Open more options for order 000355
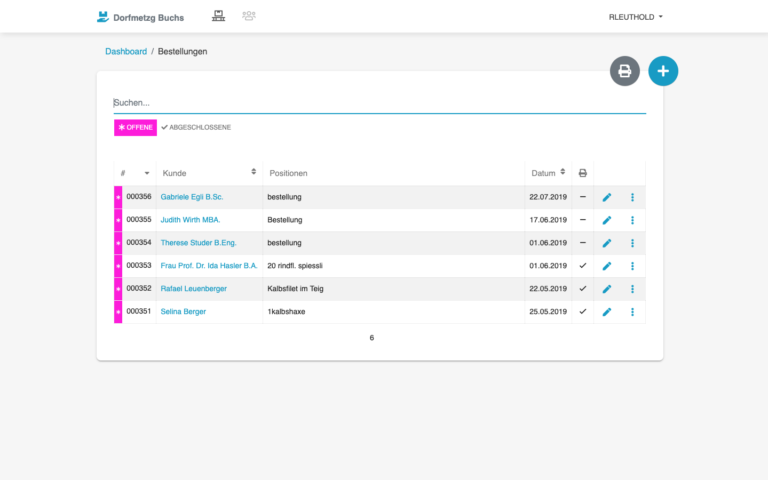The image size is (768, 480). (x=632, y=220)
